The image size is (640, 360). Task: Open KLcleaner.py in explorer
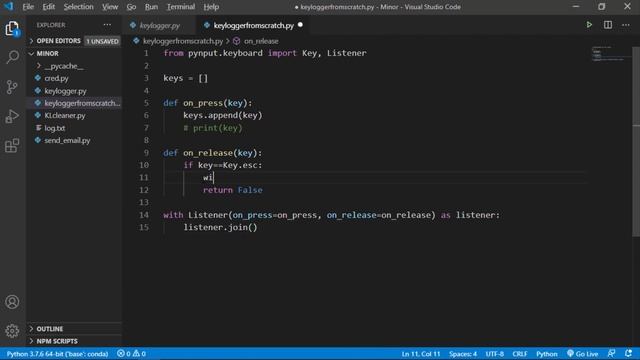65,116
